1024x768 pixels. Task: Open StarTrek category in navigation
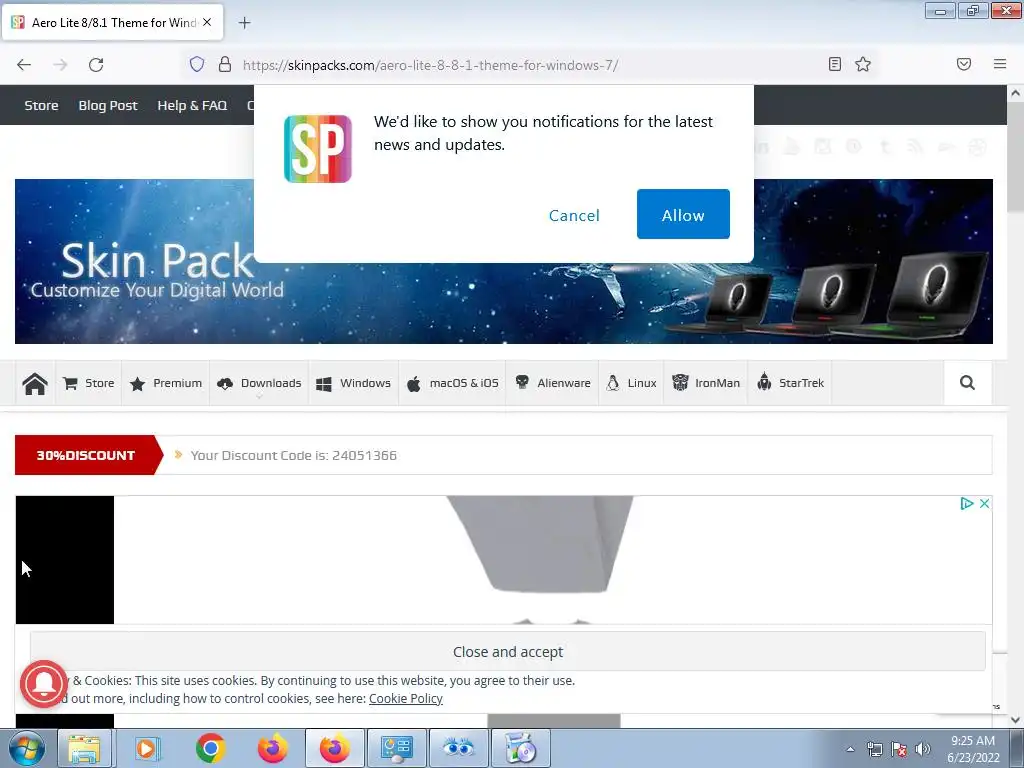tap(790, 383)
